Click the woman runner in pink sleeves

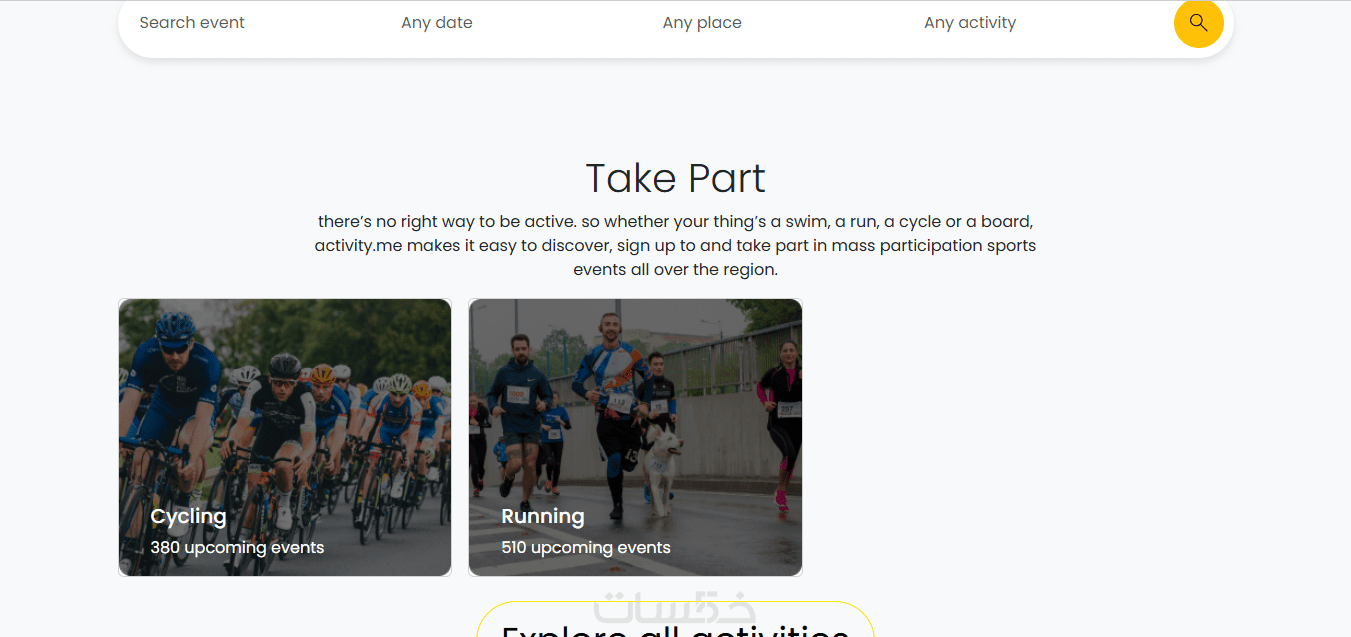coord(782,405)
